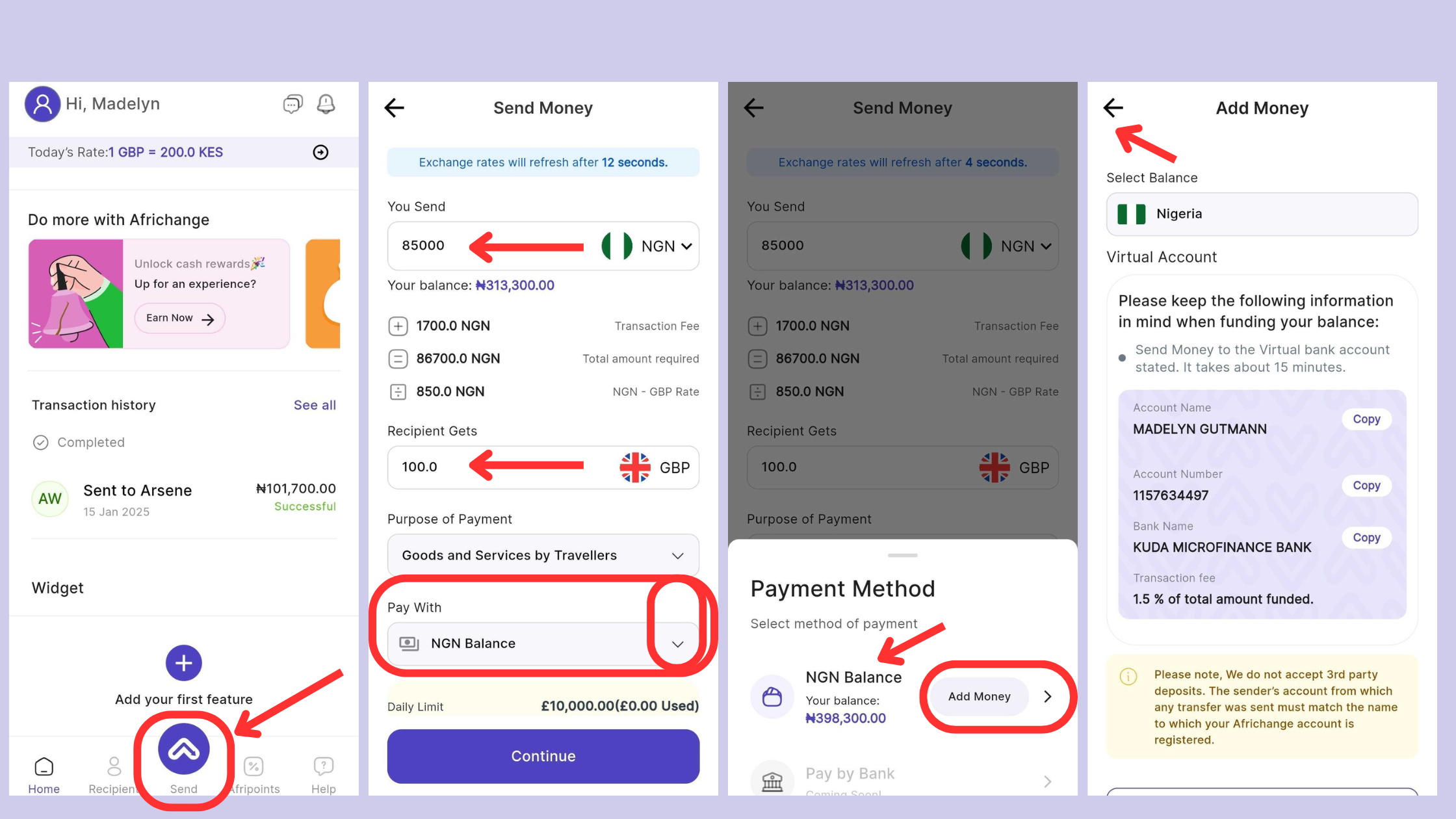Screen dimensions: 1456x819
Task: Open the Nigeria balance selector
Action: click(1262, 214)
